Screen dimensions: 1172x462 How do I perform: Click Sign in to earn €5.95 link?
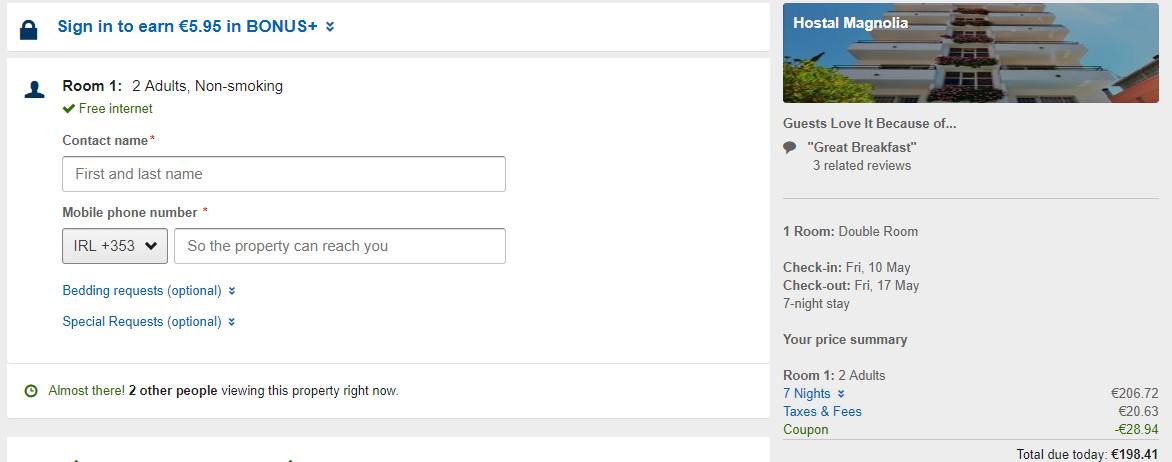click(x=188, y=27)
